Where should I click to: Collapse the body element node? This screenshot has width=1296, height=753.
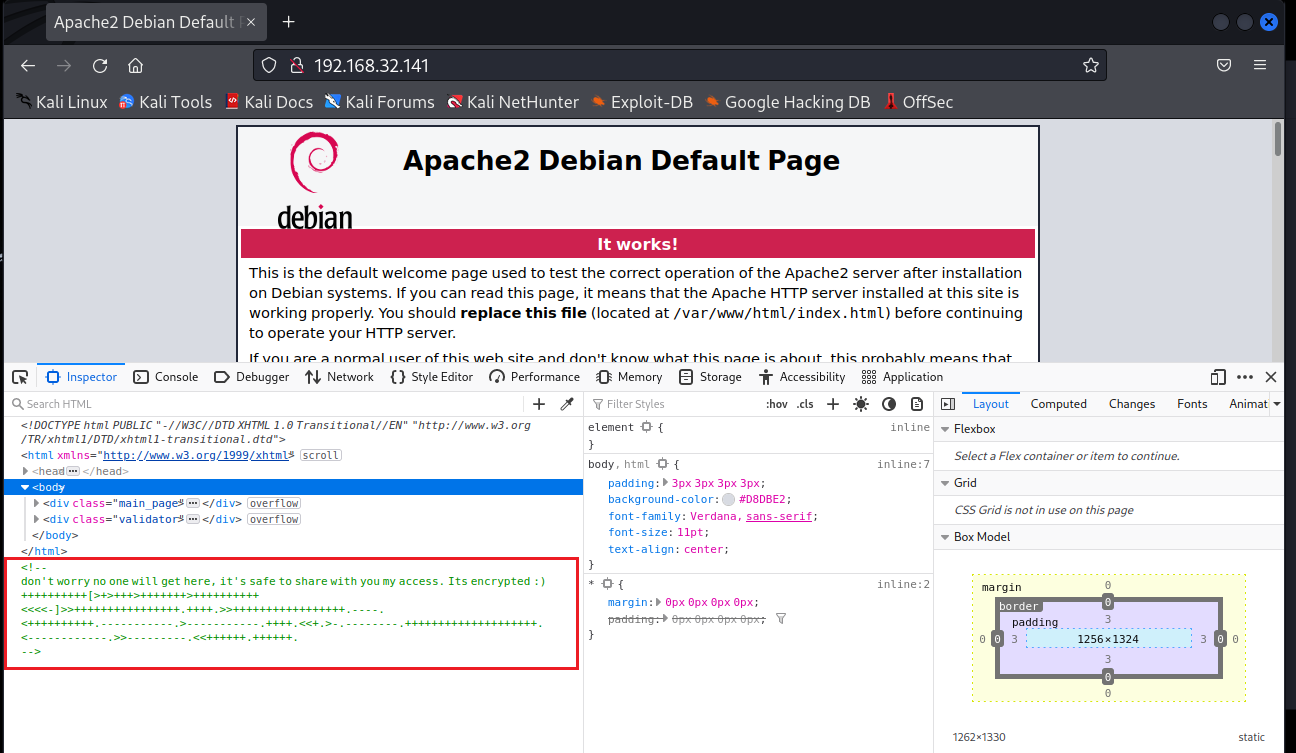click(x=26, y=487)
